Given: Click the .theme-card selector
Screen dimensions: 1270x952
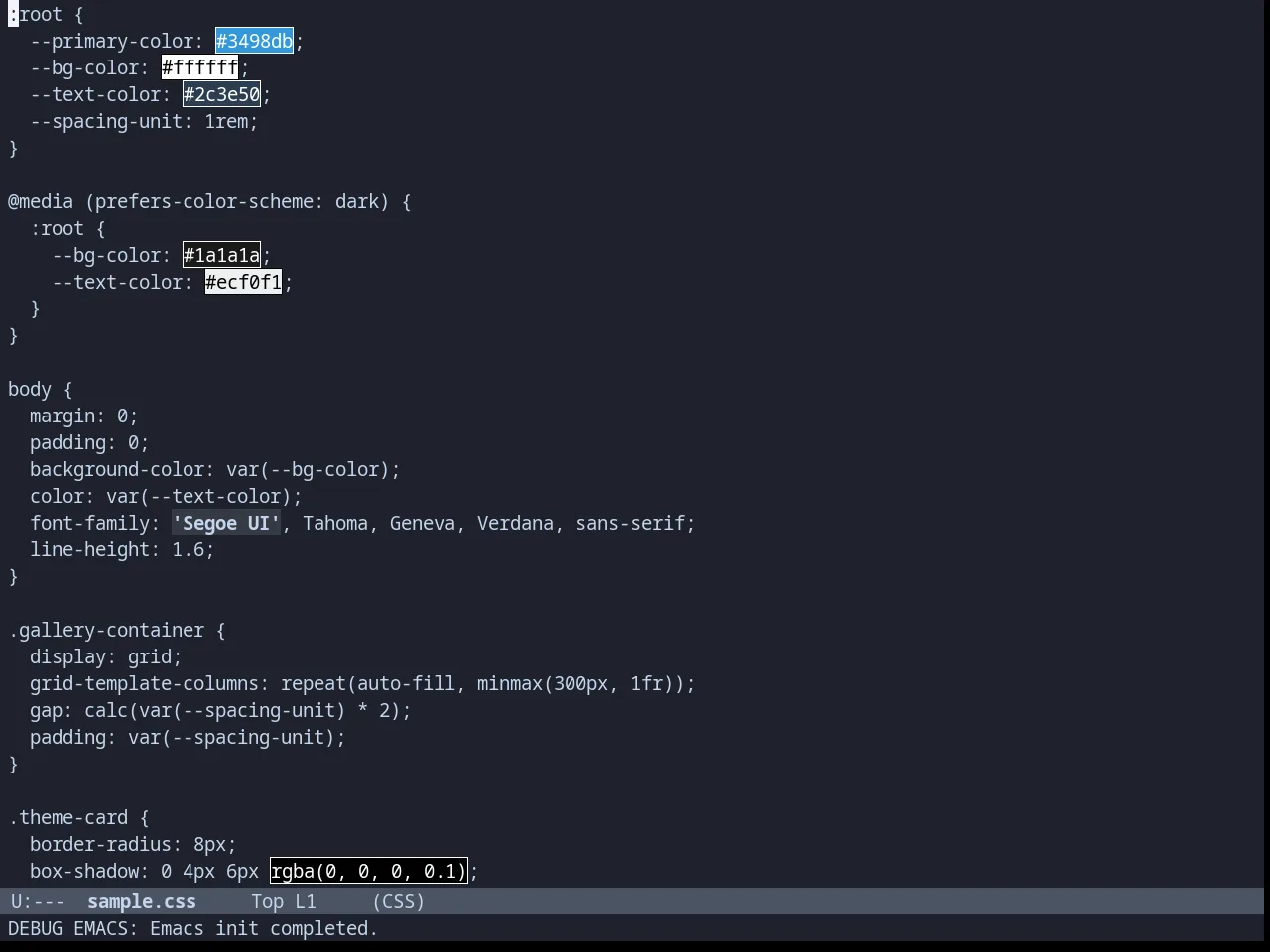Looking at the screenshot, I should [78, 817].
